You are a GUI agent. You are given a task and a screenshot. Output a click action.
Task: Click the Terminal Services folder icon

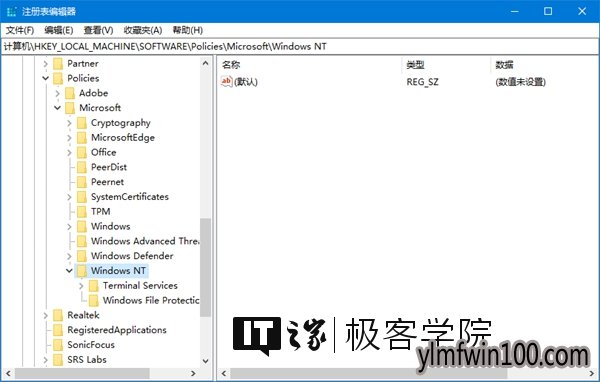pos(93,286)
